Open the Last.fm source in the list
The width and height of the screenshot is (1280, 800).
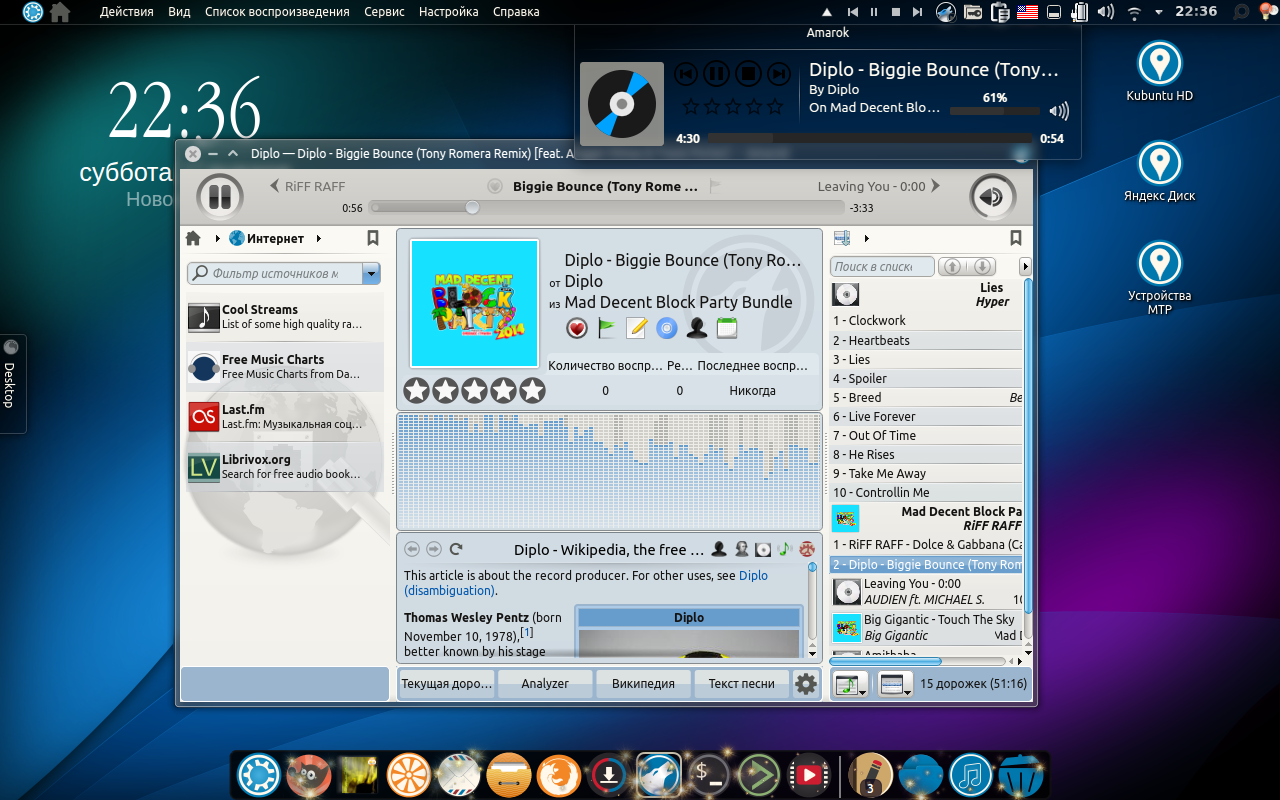(285, 417)
